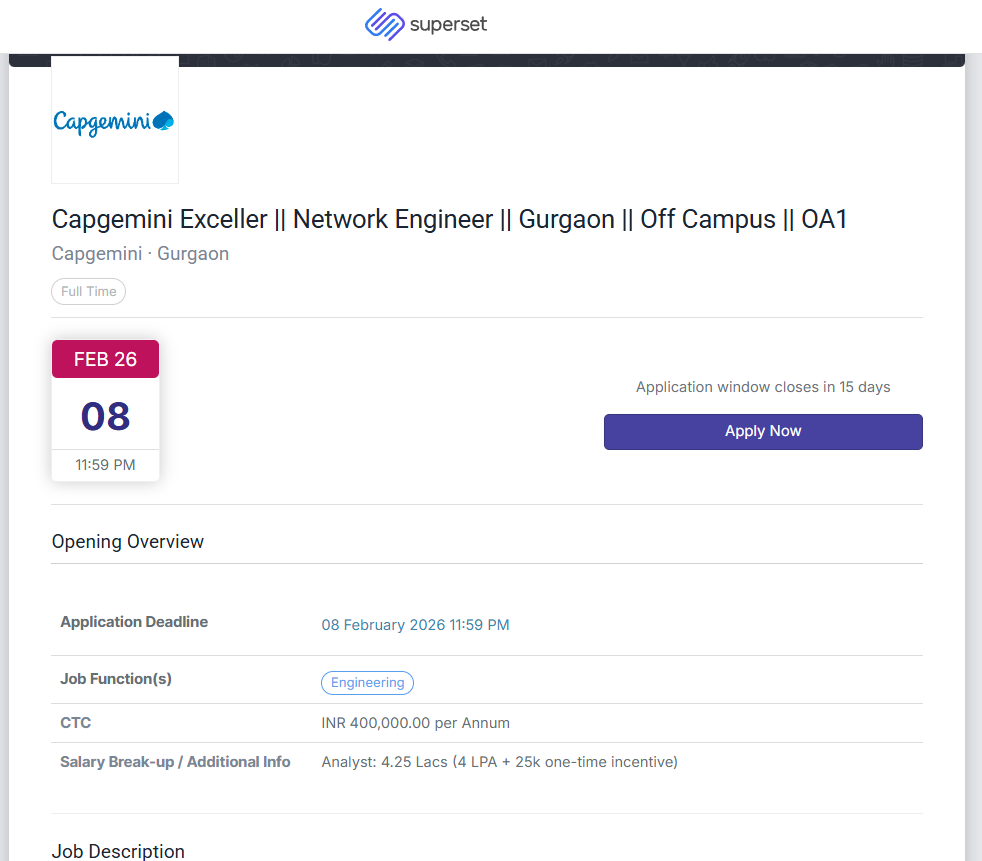Click the Salary Break-up / Additional Info label
Image resolution: width=982 pixels, height=861 pixels.
click(x=175, y=762)
